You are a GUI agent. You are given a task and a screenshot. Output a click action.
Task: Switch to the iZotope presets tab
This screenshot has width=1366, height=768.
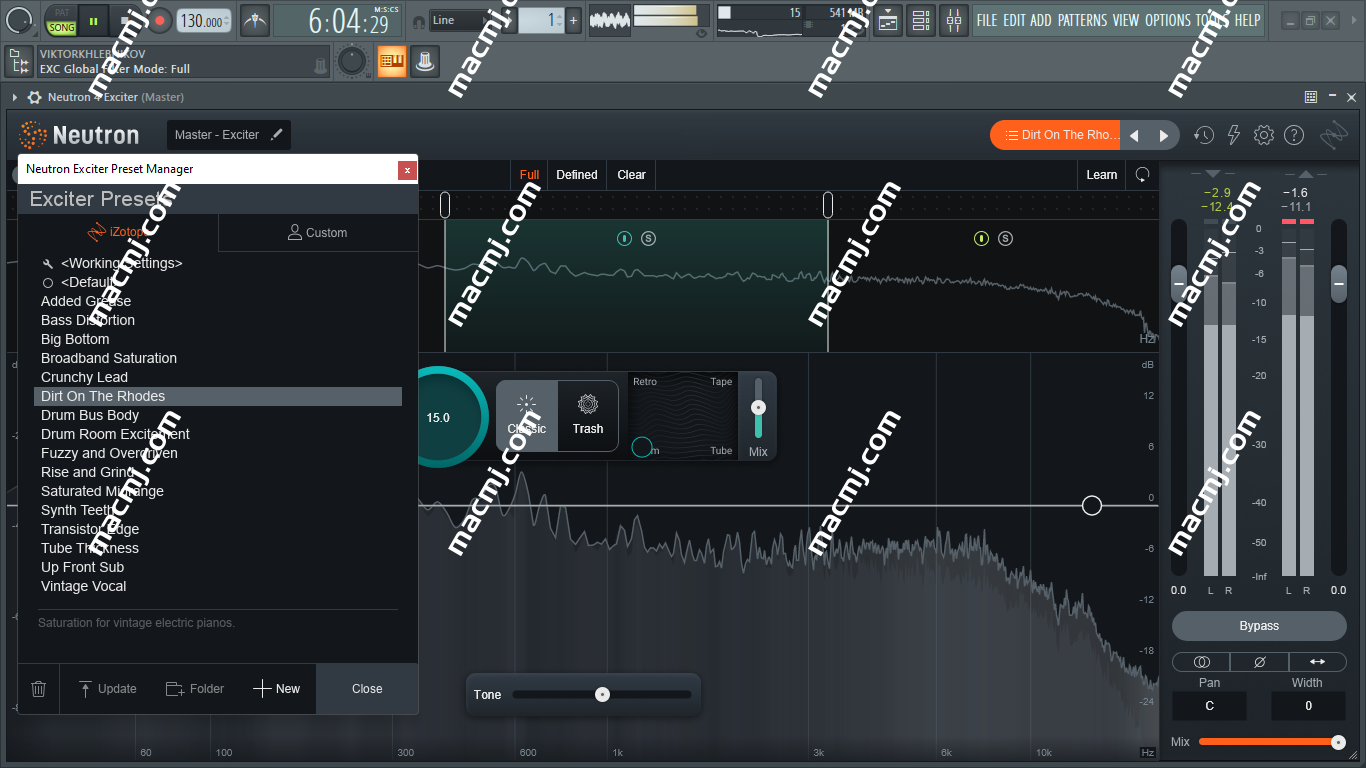118,232
